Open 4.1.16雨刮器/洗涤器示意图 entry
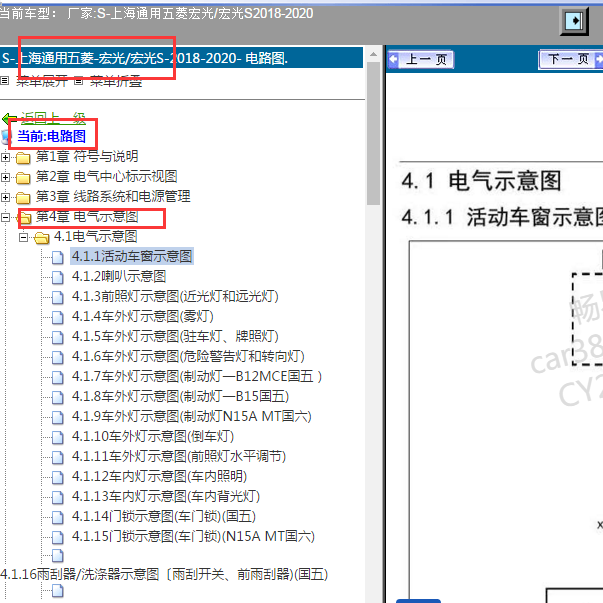The height and width of the screenshot is (603, 603). point(164,575)
